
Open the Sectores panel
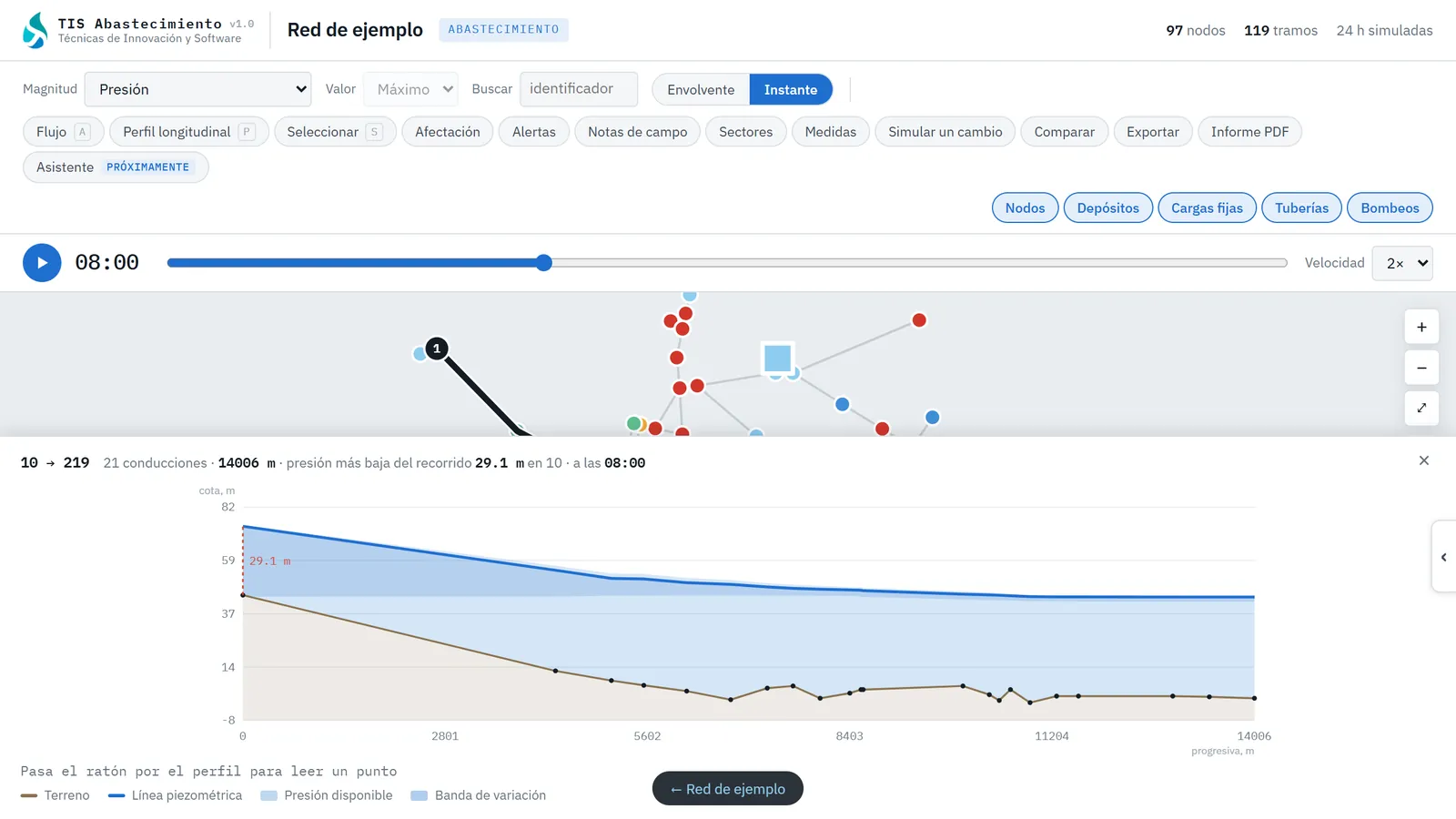click(x=746, y=132)
